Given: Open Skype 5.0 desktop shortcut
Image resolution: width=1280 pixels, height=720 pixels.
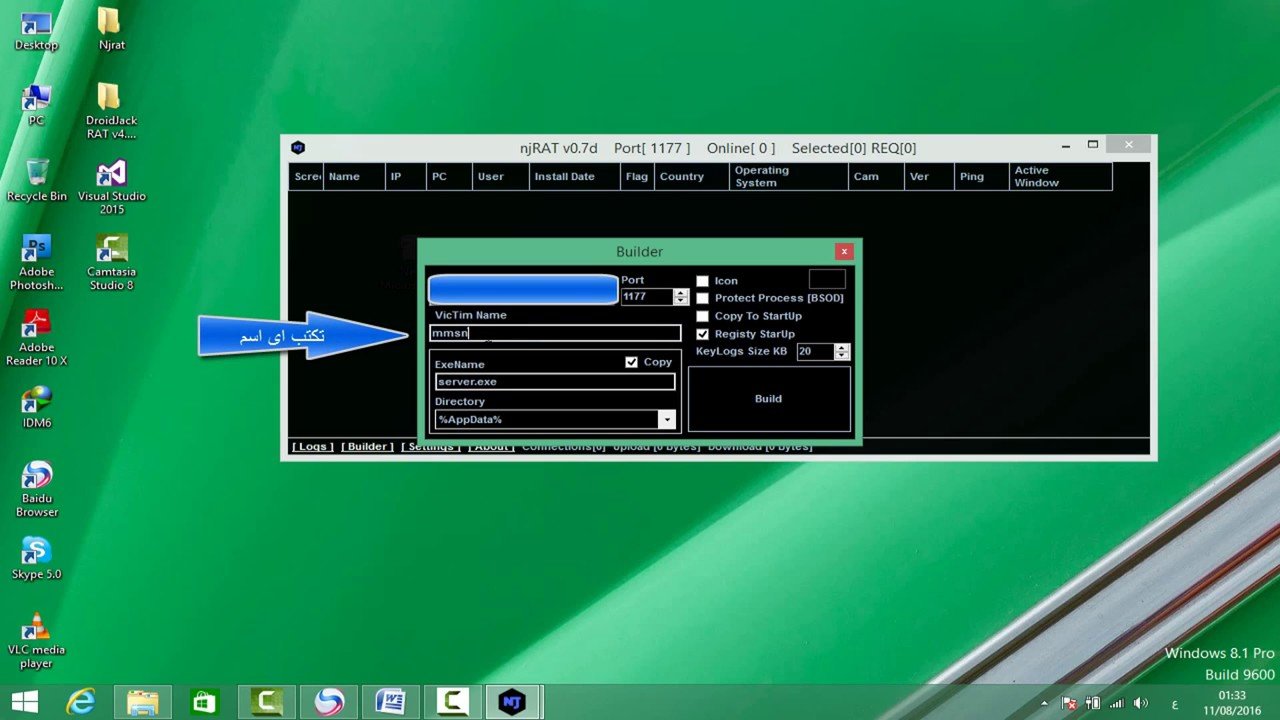Looking at the screenshot, I should click(36, 551).
